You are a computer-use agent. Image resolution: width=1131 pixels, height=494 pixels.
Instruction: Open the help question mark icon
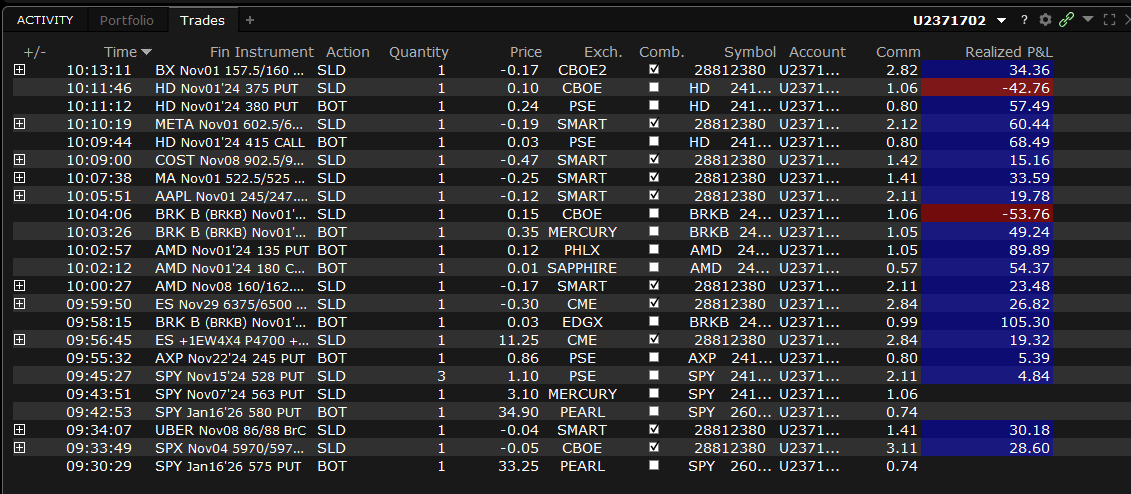(x=1024, y=20)
